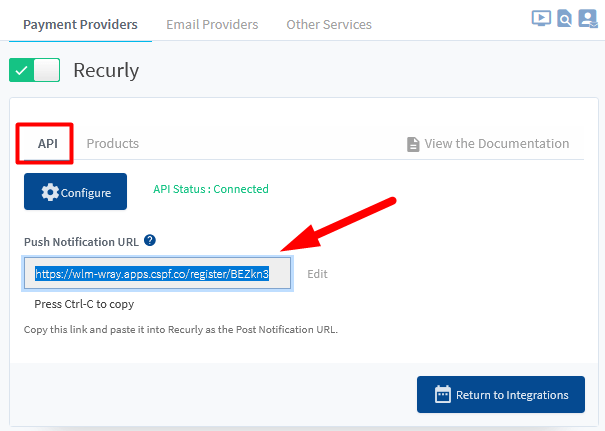Click the Configure button

click(x=75, y=192)
